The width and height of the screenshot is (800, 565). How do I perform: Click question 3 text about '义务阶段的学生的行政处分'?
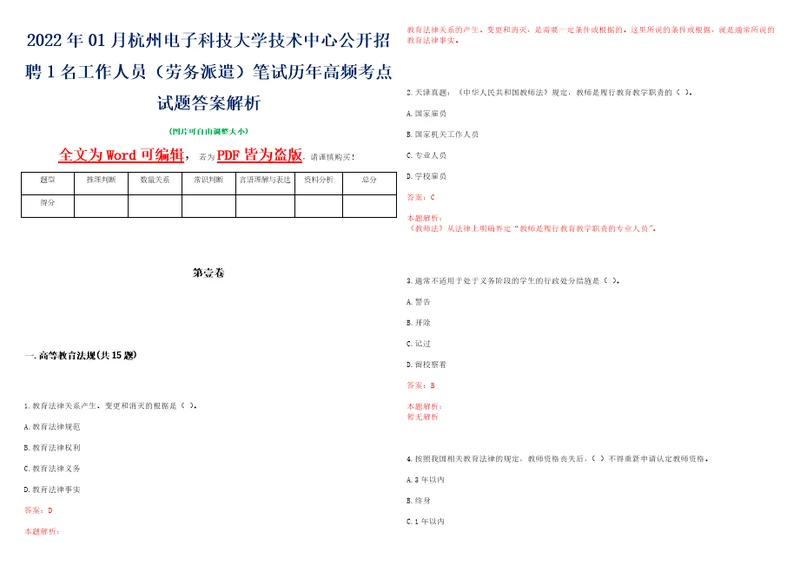513,281
